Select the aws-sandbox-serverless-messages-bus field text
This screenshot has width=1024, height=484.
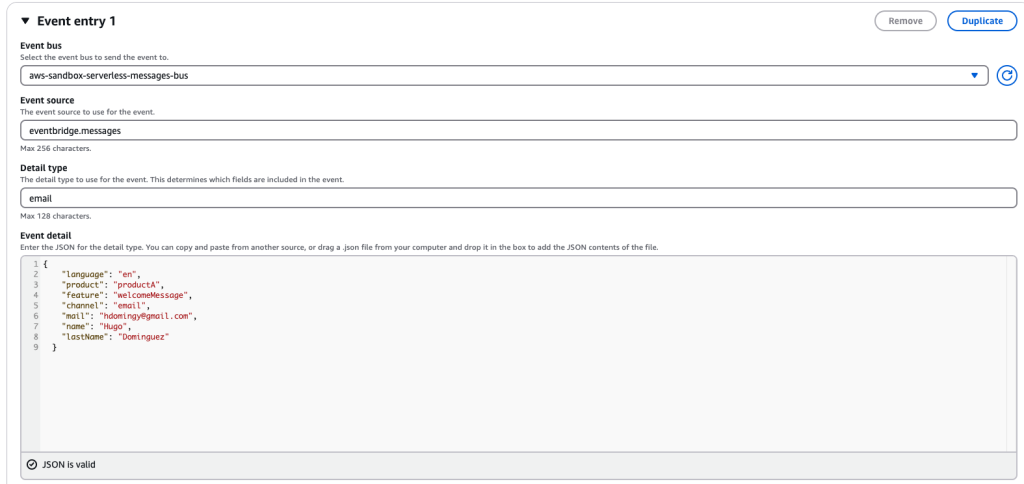pos(108,76)
